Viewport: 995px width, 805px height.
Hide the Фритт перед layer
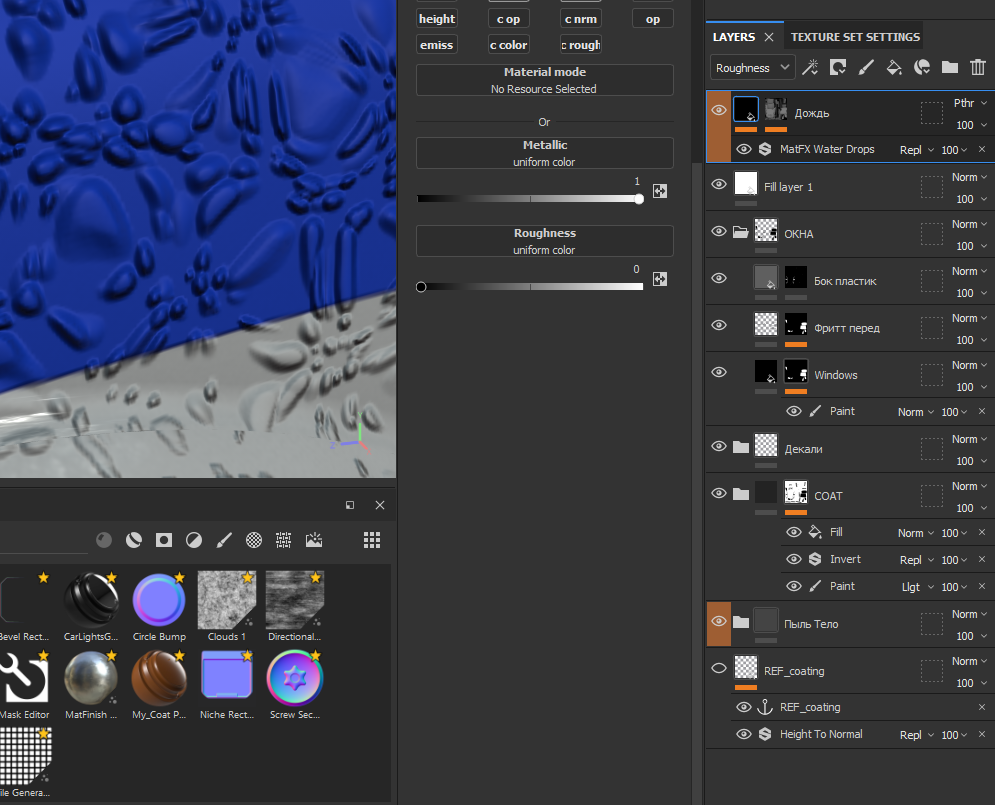click(719, 325)
